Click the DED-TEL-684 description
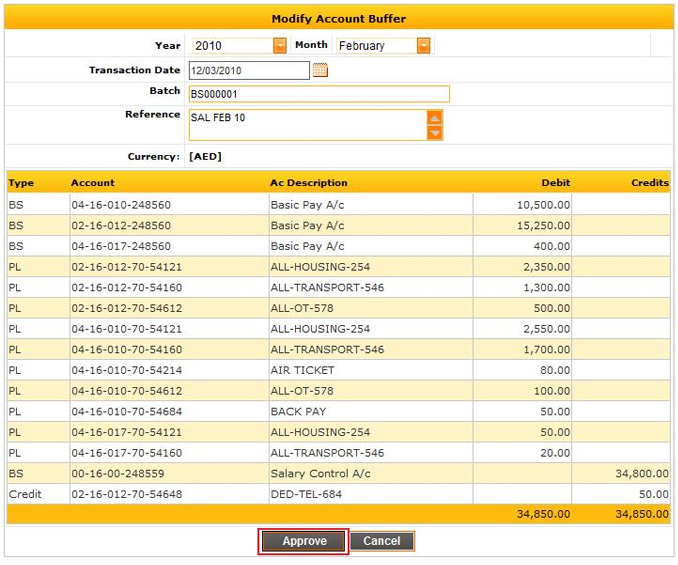The width and height of the screenshot is (678, 565). 306,495
